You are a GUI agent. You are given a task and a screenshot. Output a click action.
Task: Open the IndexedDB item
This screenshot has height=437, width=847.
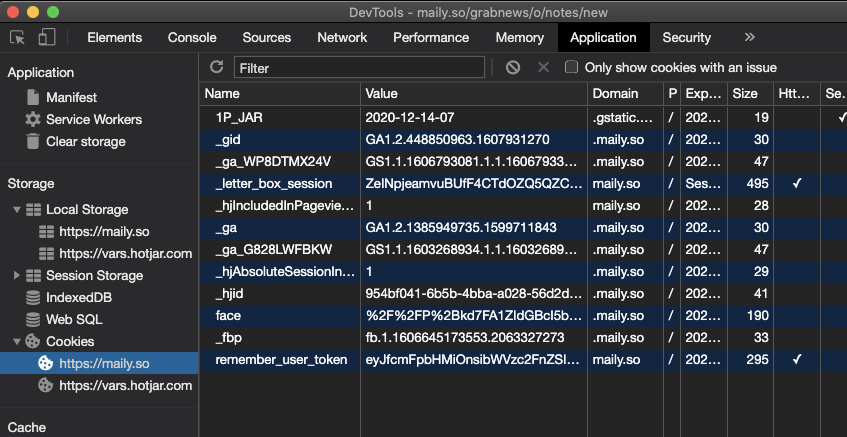(79, 298)
